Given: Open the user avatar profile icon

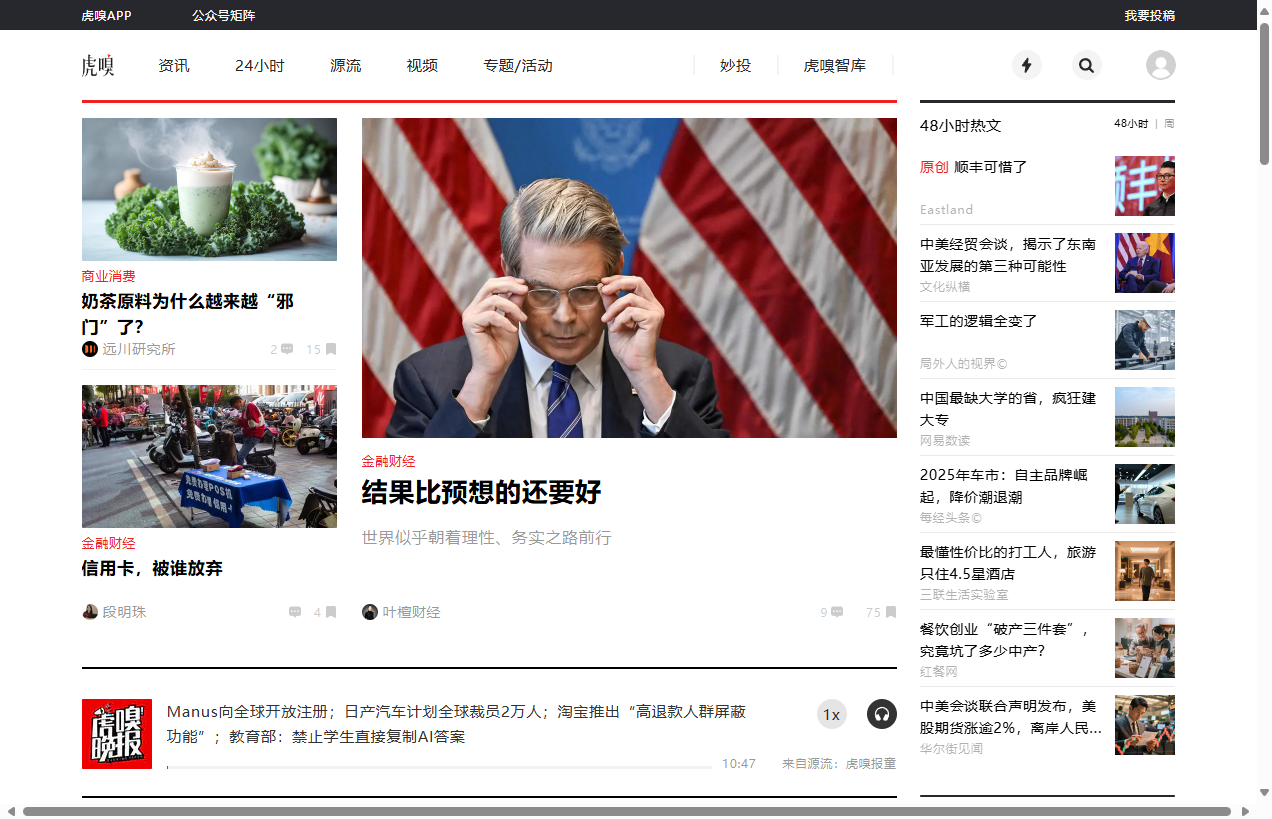Looking at the screenshot, I should pyautogui.click(x=1160, y=65).
